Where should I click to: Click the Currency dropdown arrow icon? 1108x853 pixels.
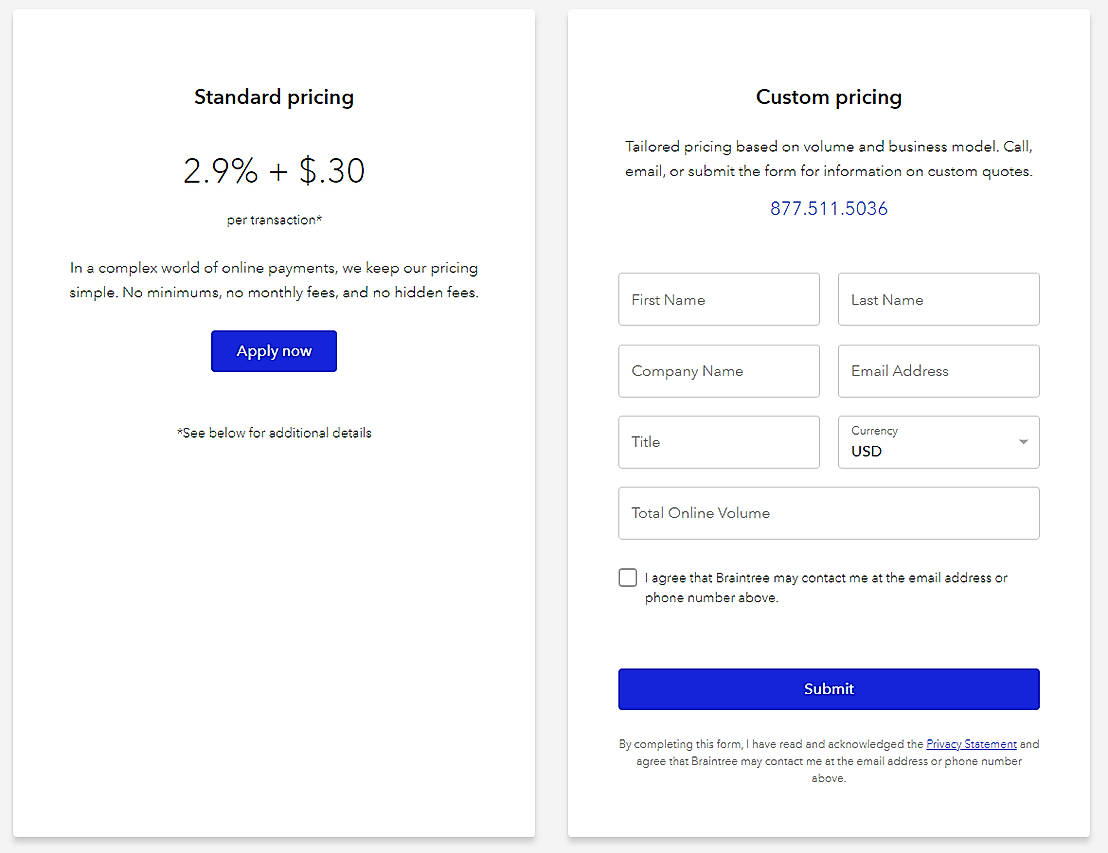click(1023, 442)
